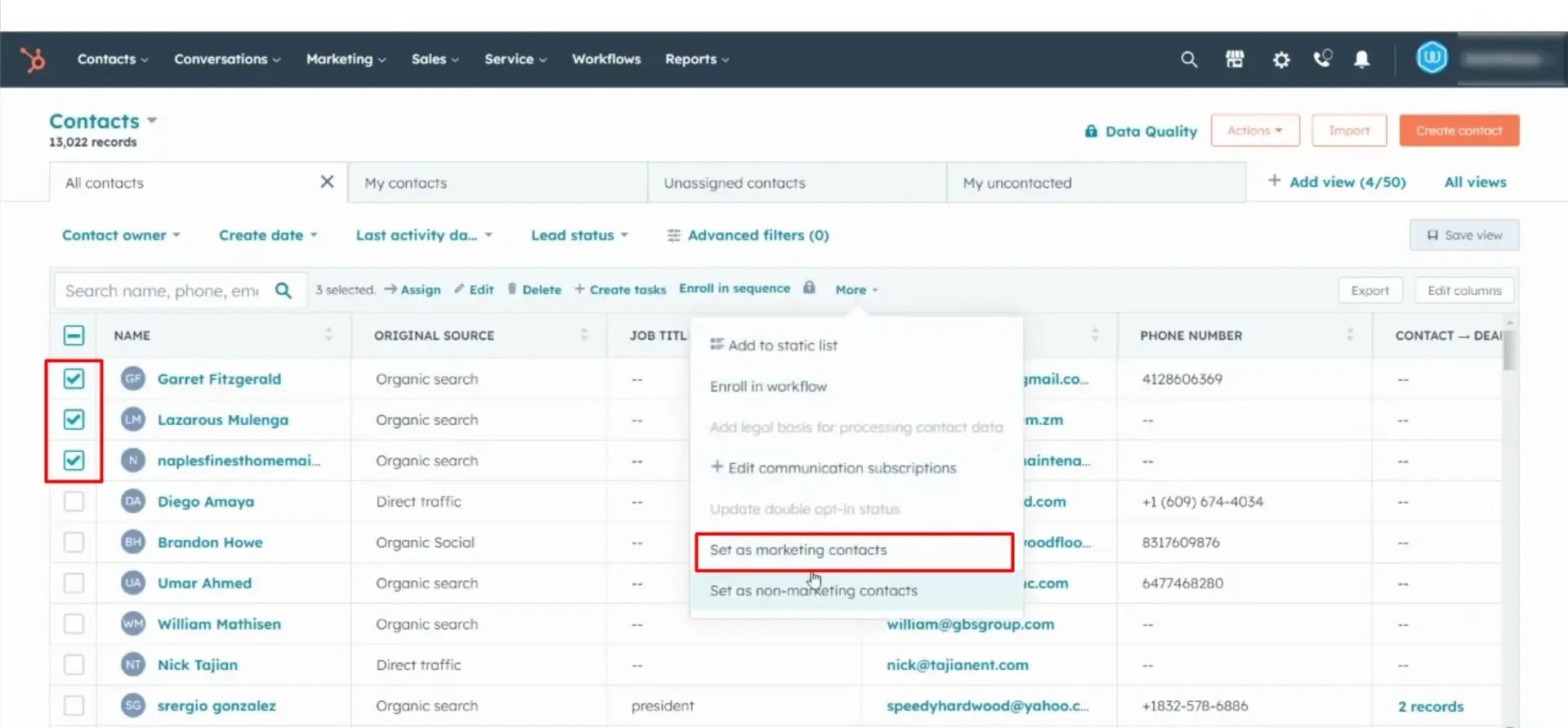The height and width of the screenshot is (728, 1568).
Task: Click the search magnifier in contacts search box
Action: coord(284,290)
